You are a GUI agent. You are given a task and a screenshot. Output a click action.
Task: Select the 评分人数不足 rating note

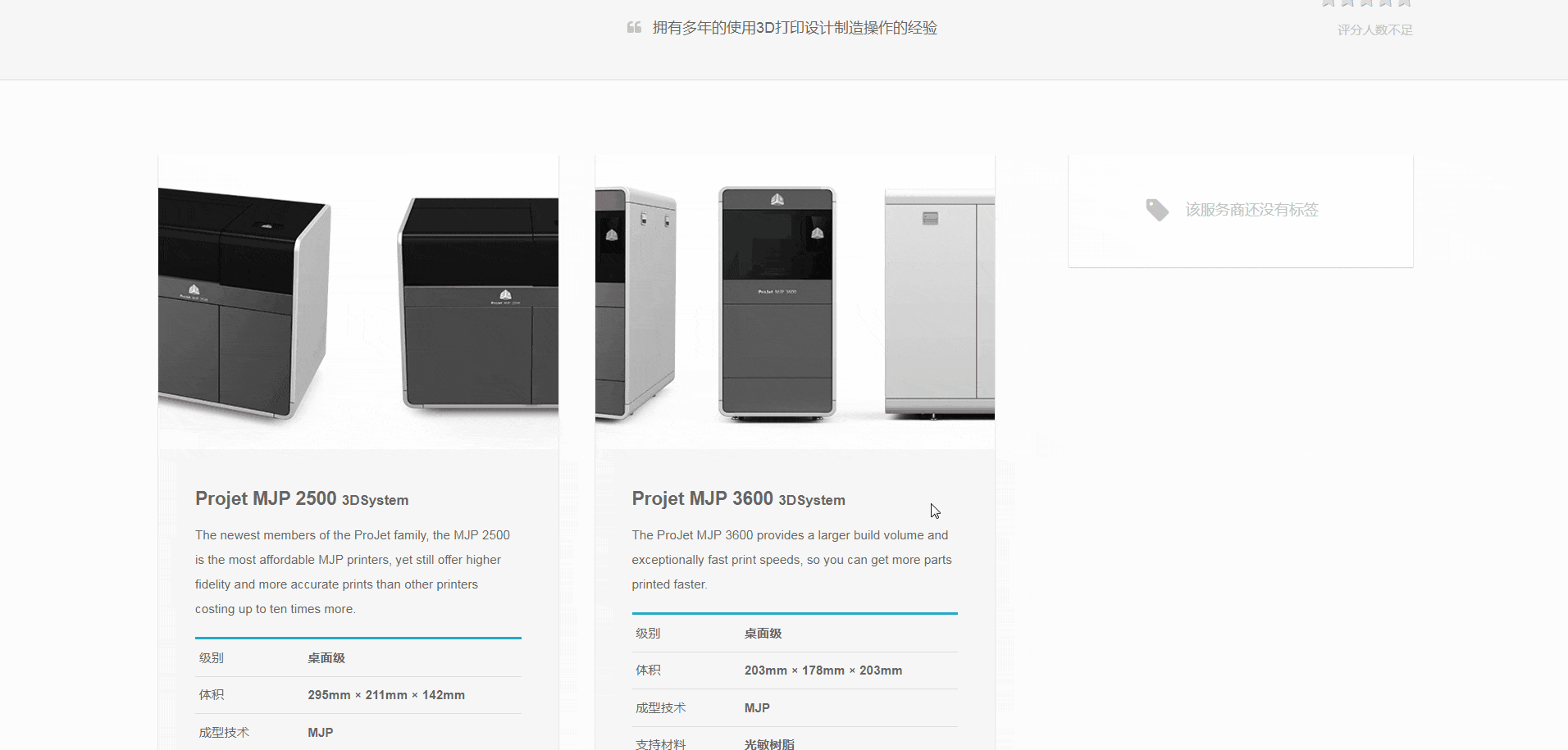tap(1374, 30)
